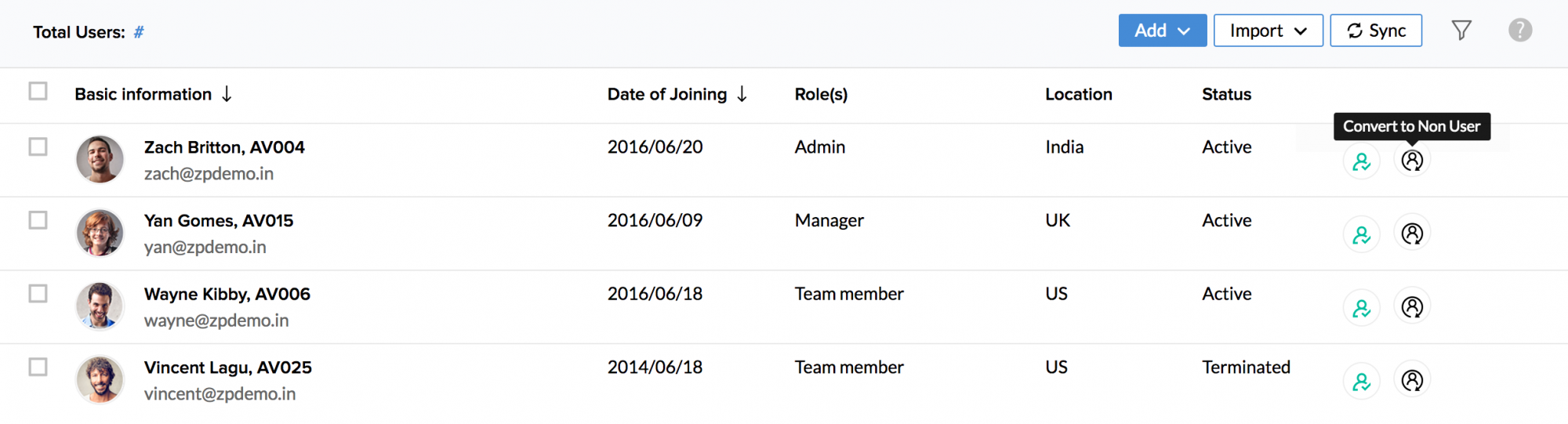This screenshot has height=424, width=1568.
Task: Convert Yan Gomes to non user
Action: (1412, 234)
